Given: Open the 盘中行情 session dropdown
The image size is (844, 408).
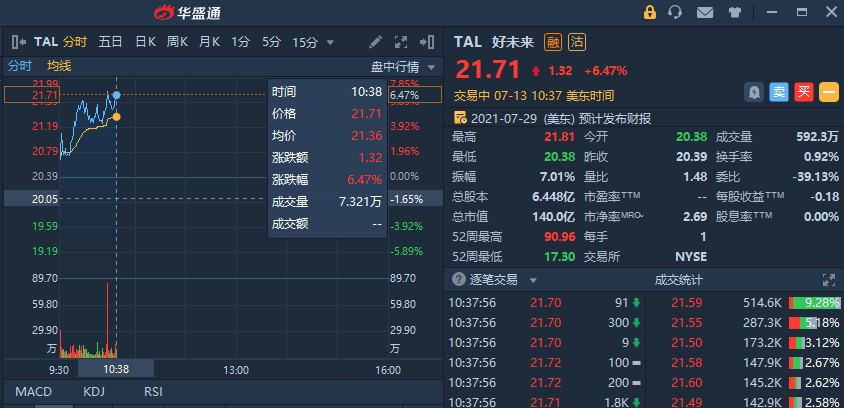Looking at the screenshot, I should [403, 67].
